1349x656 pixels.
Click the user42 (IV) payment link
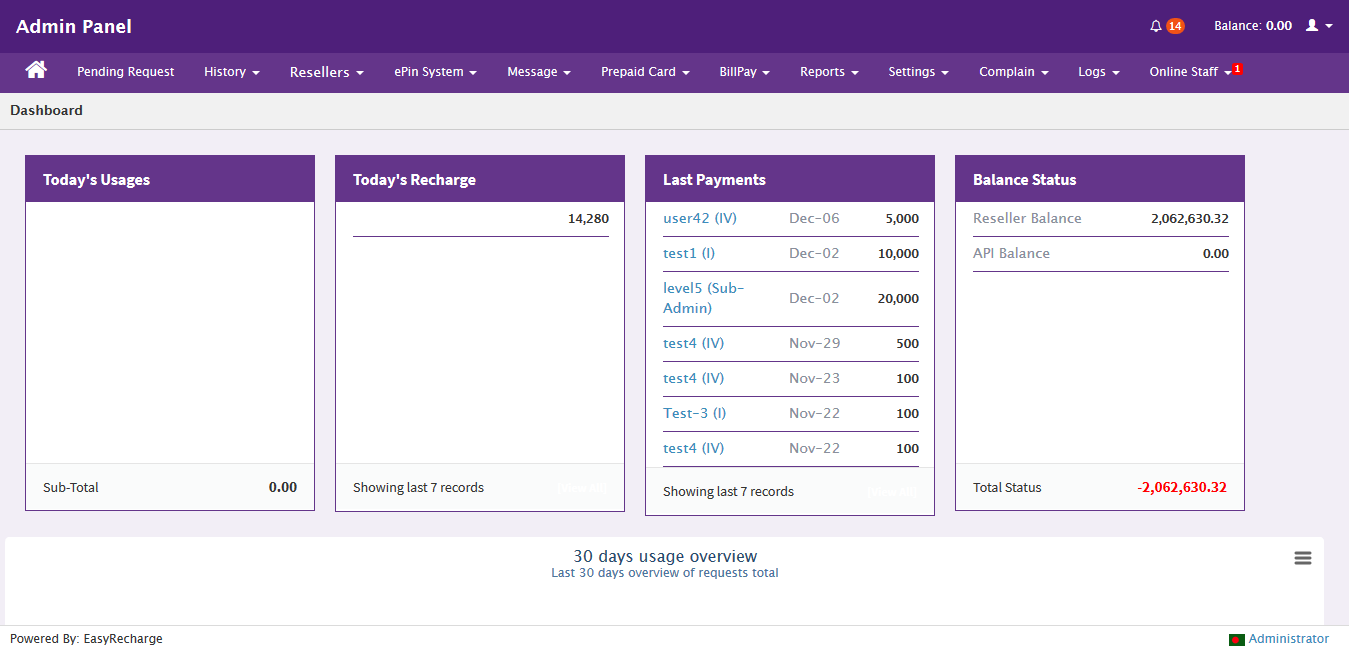click(699, 219)
